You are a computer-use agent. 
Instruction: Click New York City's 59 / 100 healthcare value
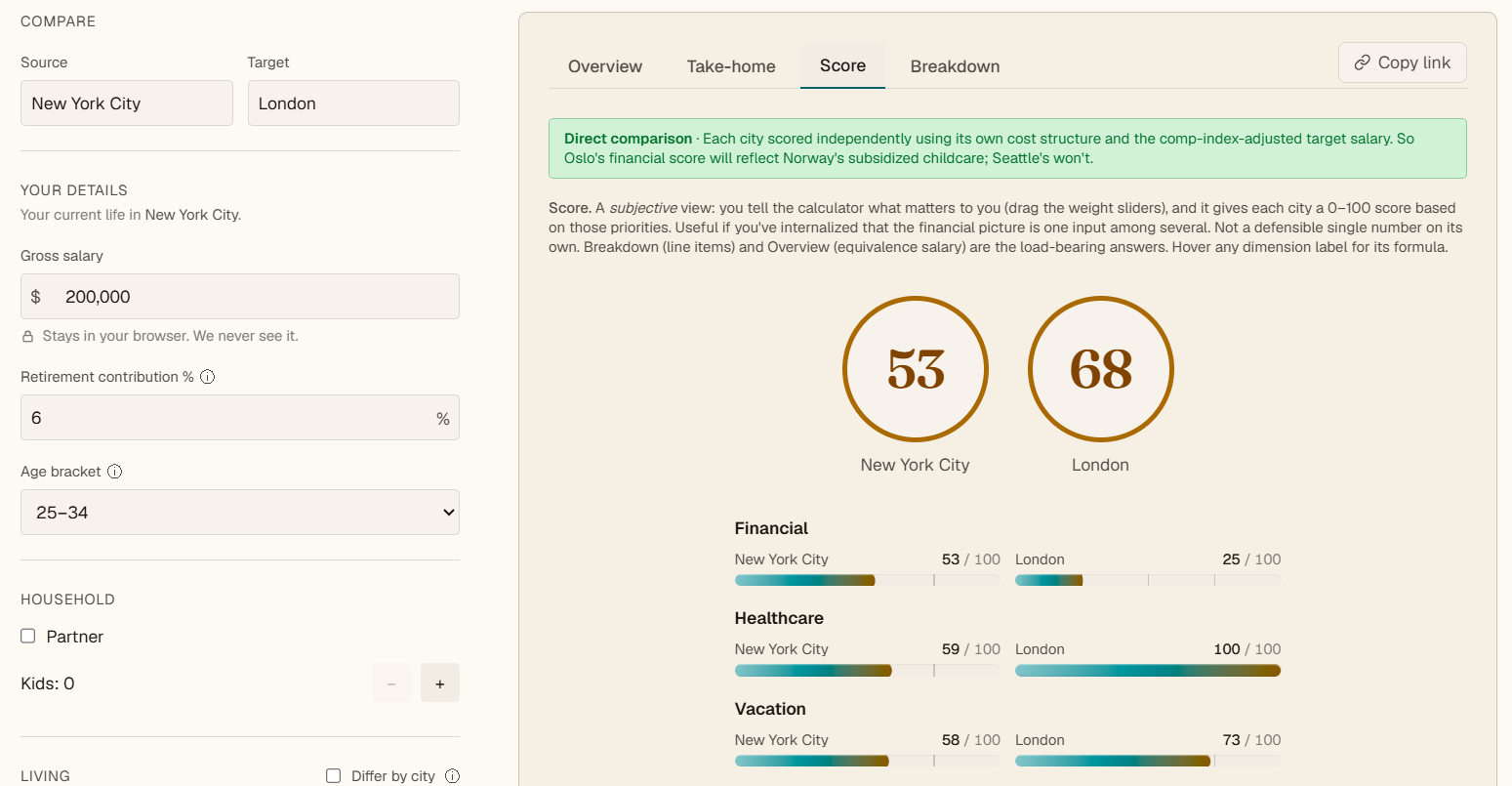click(x=971, y=649)
